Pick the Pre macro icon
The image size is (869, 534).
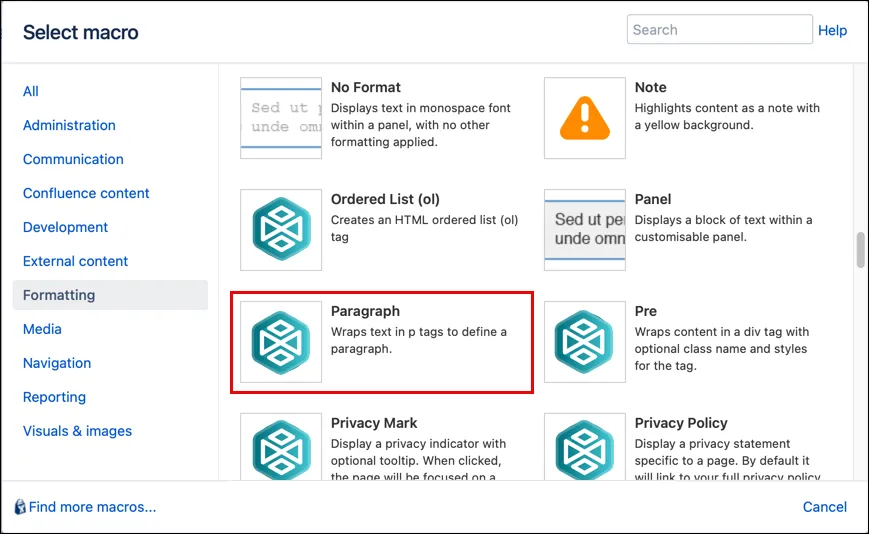point(585,342)
